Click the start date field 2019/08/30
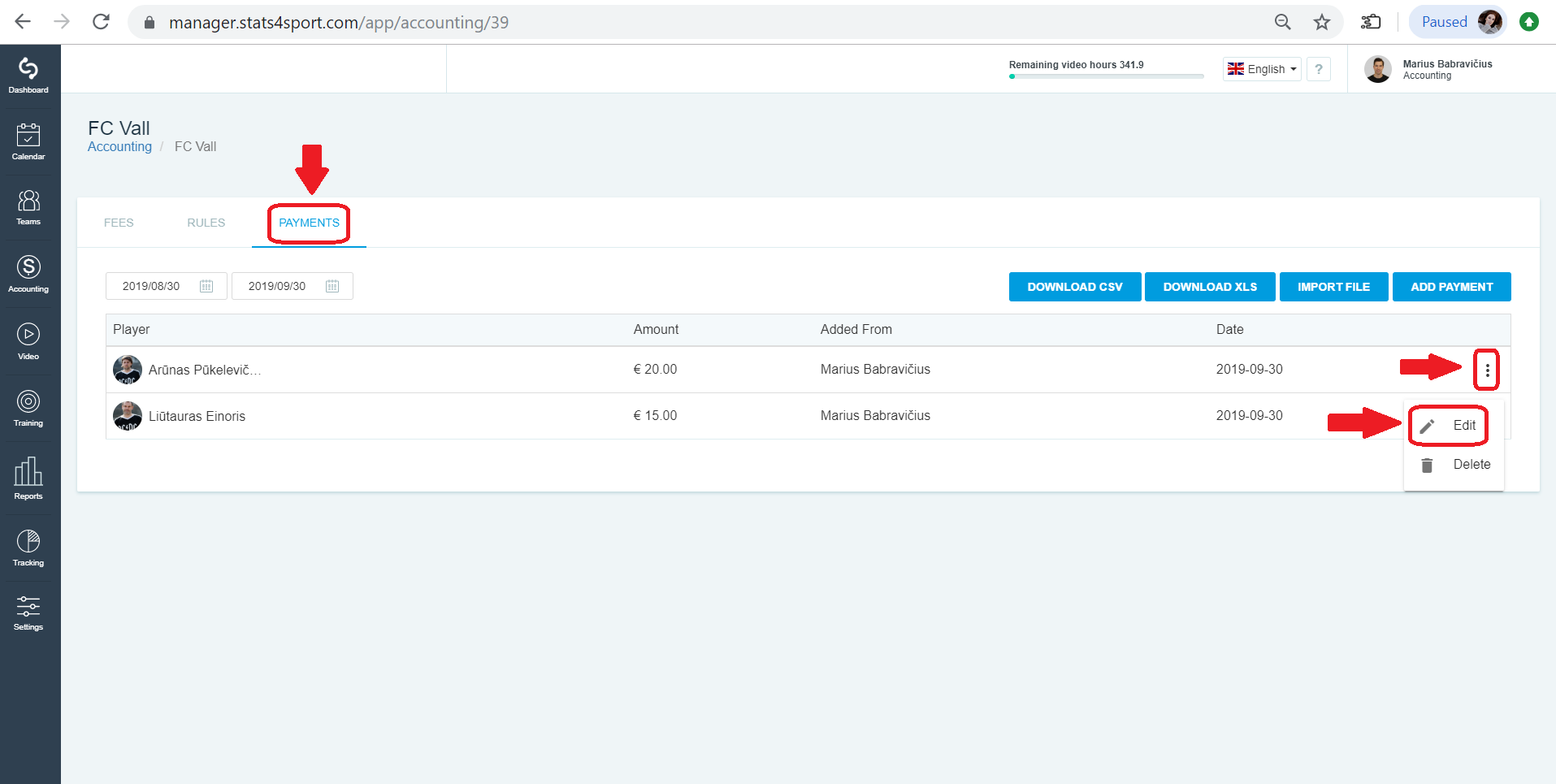1556x784 pixels. click(x=166, y=286)
